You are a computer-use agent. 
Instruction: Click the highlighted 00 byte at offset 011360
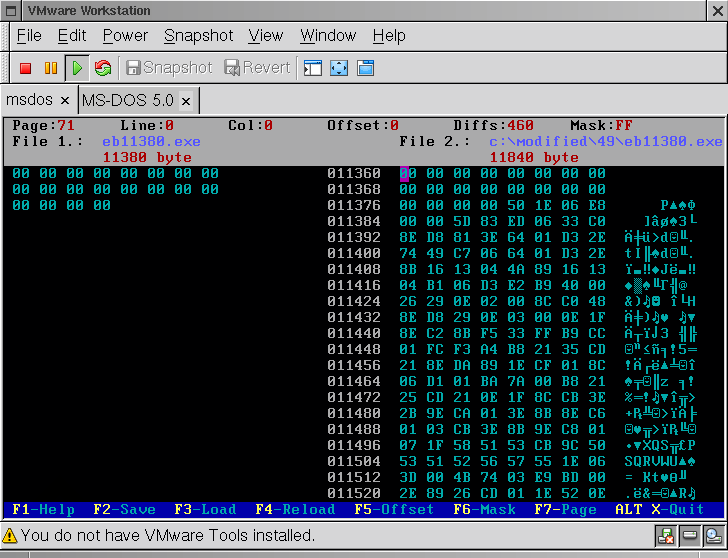coord(408,174)
